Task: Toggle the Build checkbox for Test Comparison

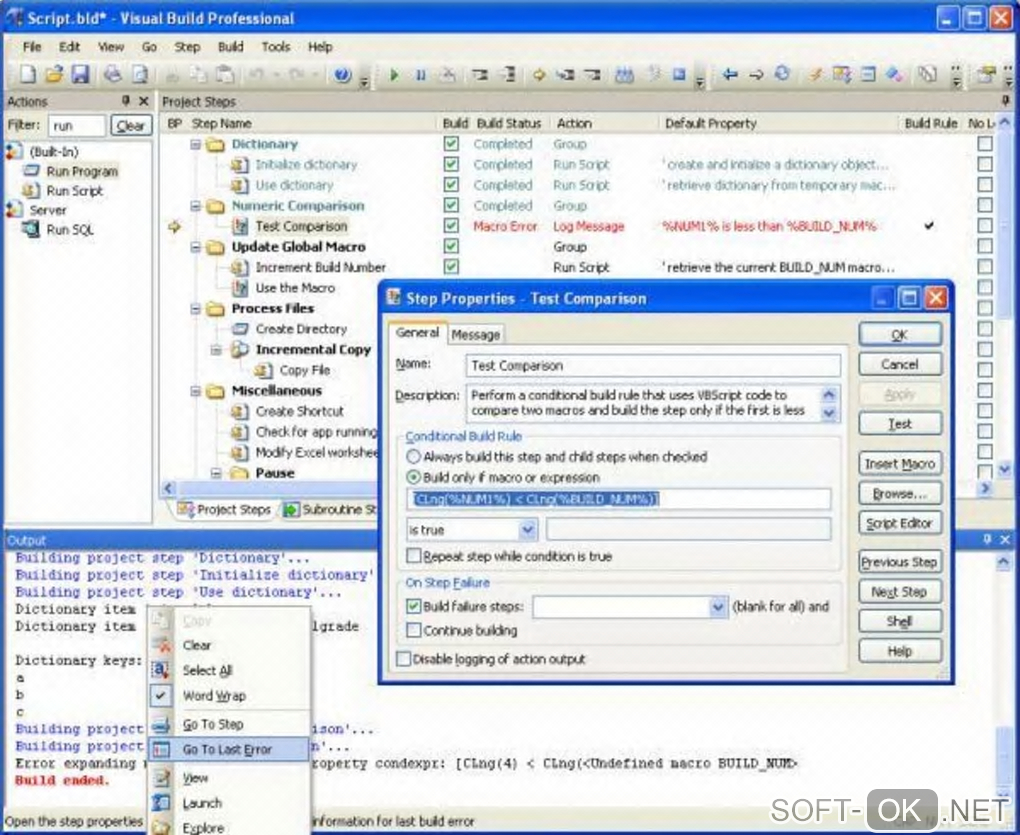Action: click(x=451, y=226)
